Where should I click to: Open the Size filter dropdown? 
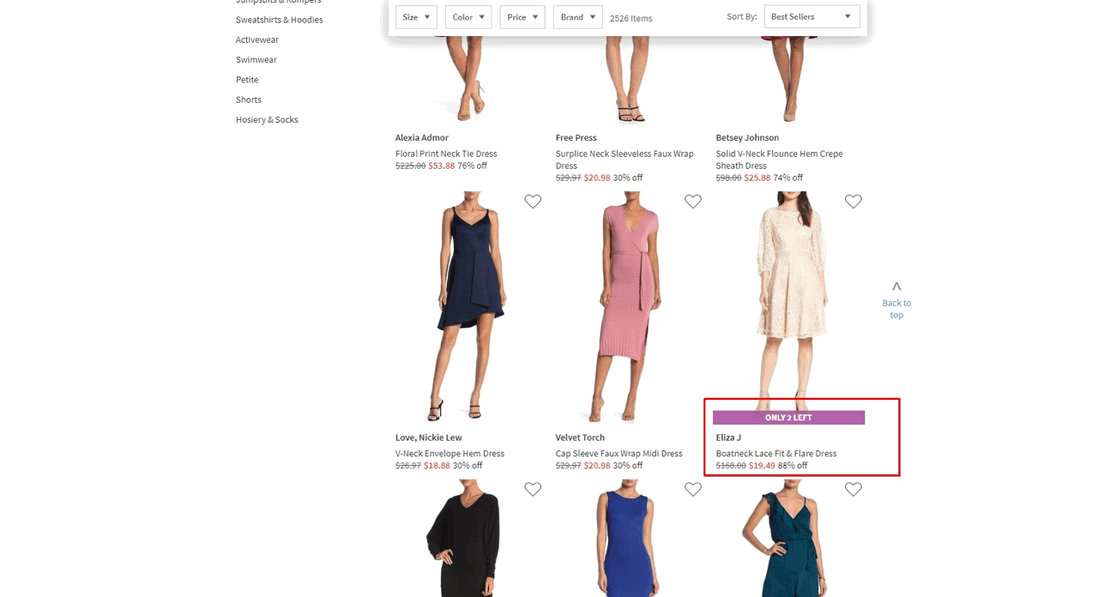[x=416, y=16]
